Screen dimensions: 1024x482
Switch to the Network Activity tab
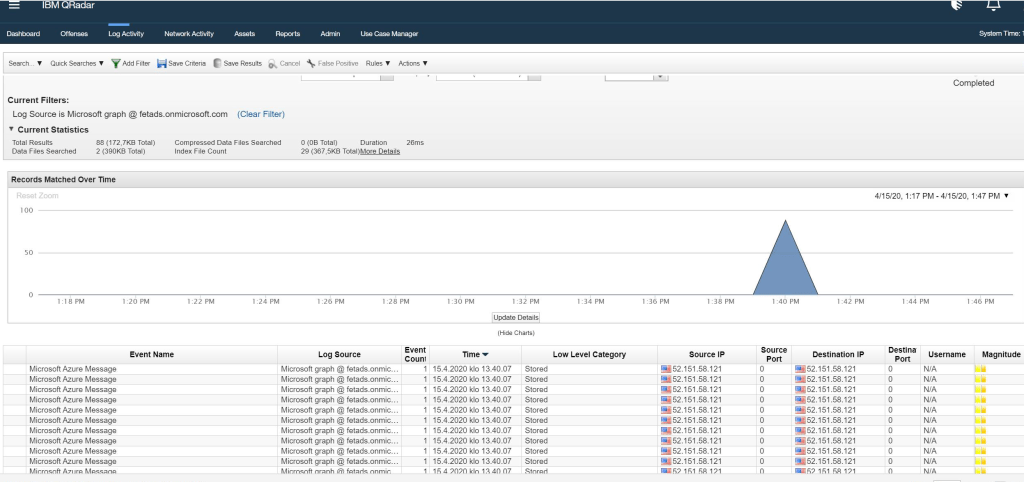click(189, 34)
